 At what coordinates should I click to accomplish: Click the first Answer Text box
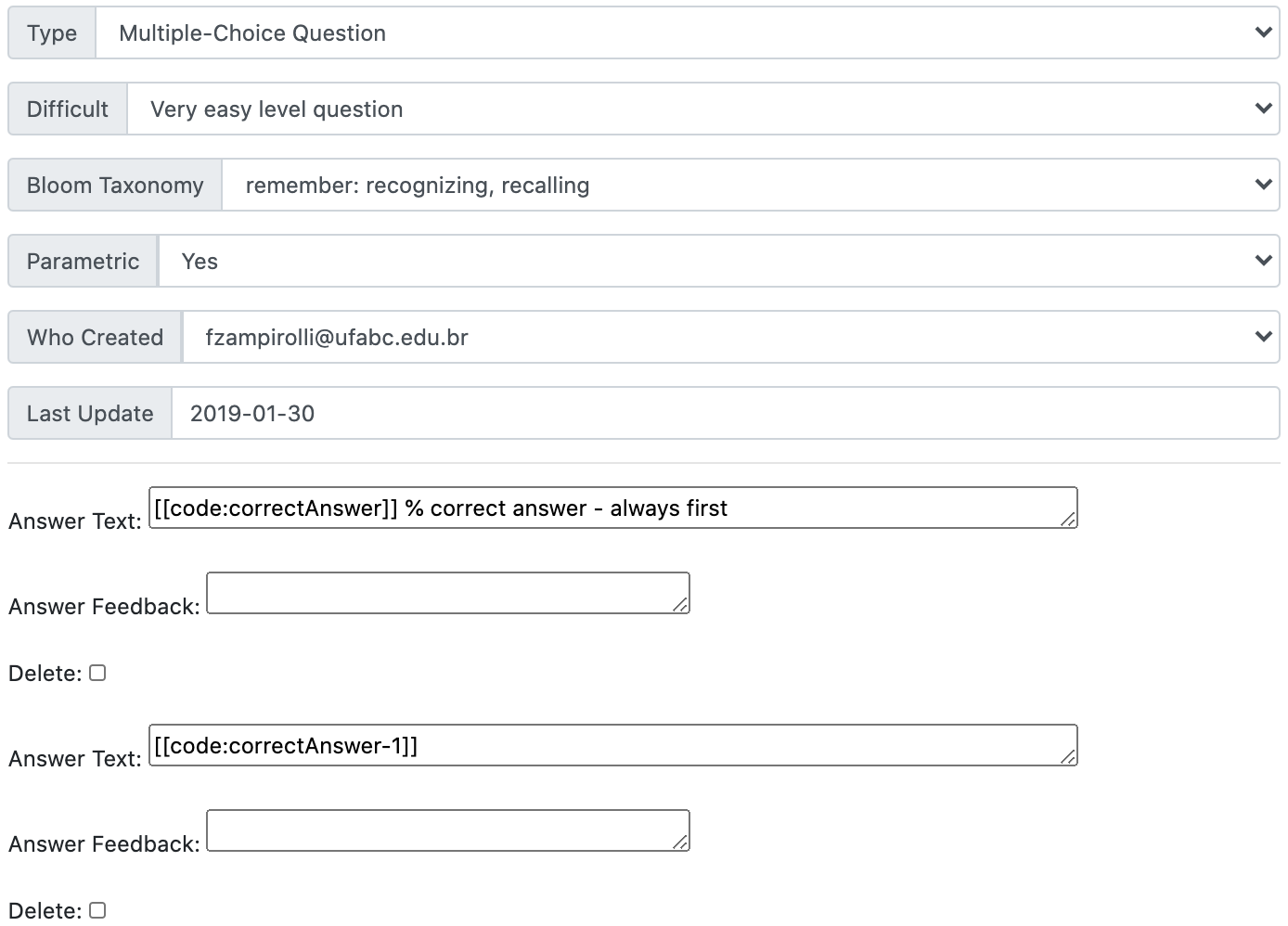point(612,508)
